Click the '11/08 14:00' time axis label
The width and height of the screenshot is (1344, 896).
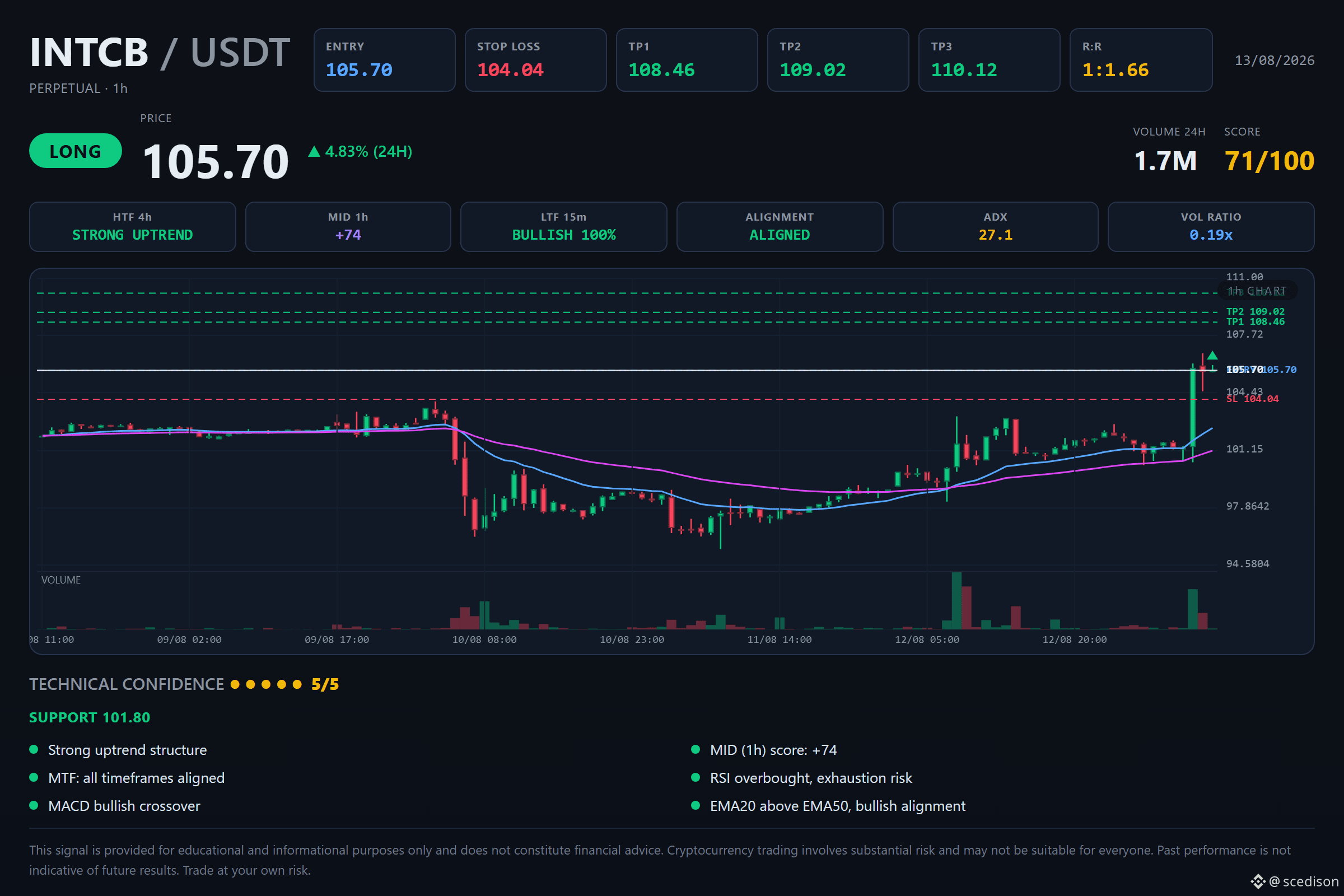pyautogui.click(x=780, y=640)
